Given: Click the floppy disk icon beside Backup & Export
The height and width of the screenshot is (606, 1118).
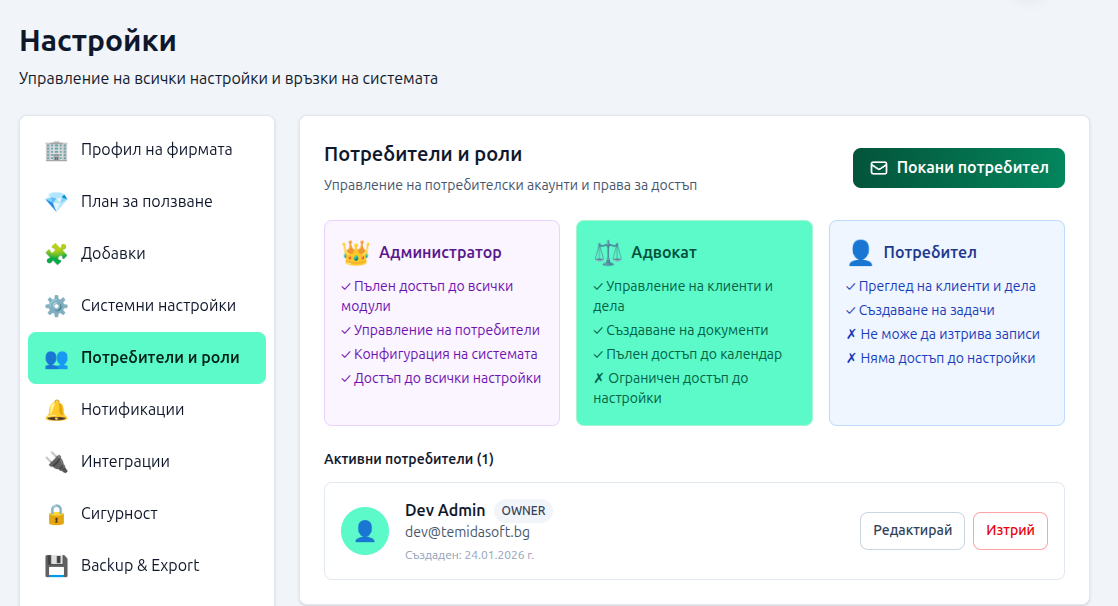Looking at the screenshot, I should tap(56, 566).
